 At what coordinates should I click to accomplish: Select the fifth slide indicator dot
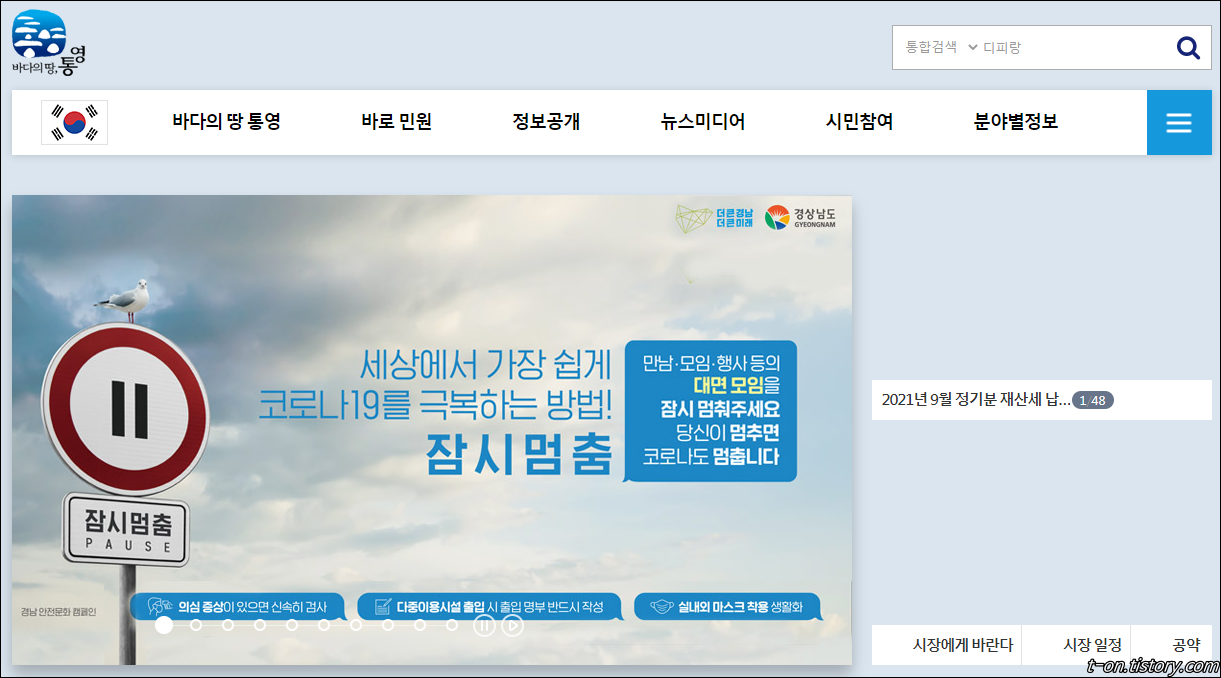[x=292, y=625]
